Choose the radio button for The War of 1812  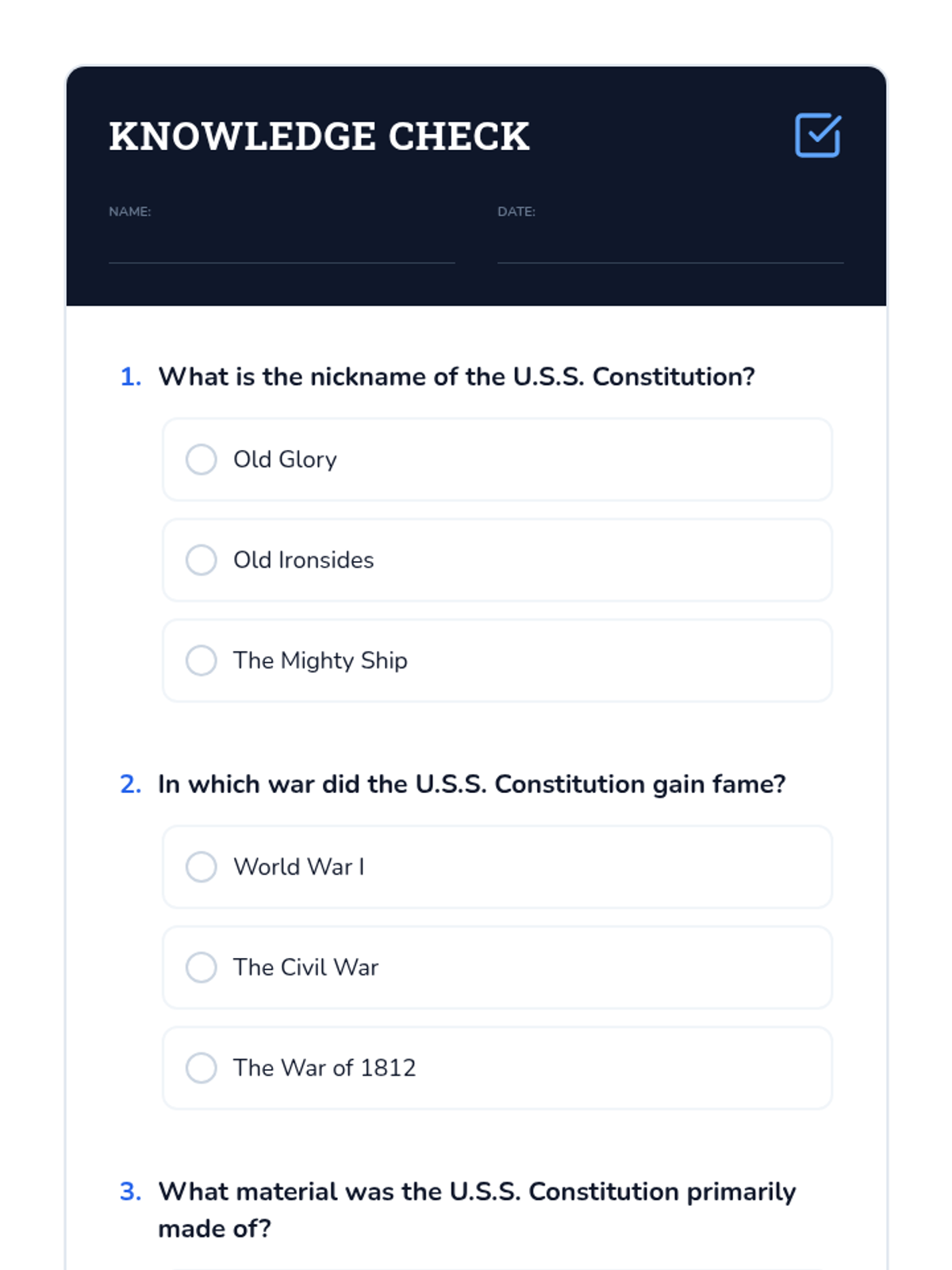[x=202, y=1068]
